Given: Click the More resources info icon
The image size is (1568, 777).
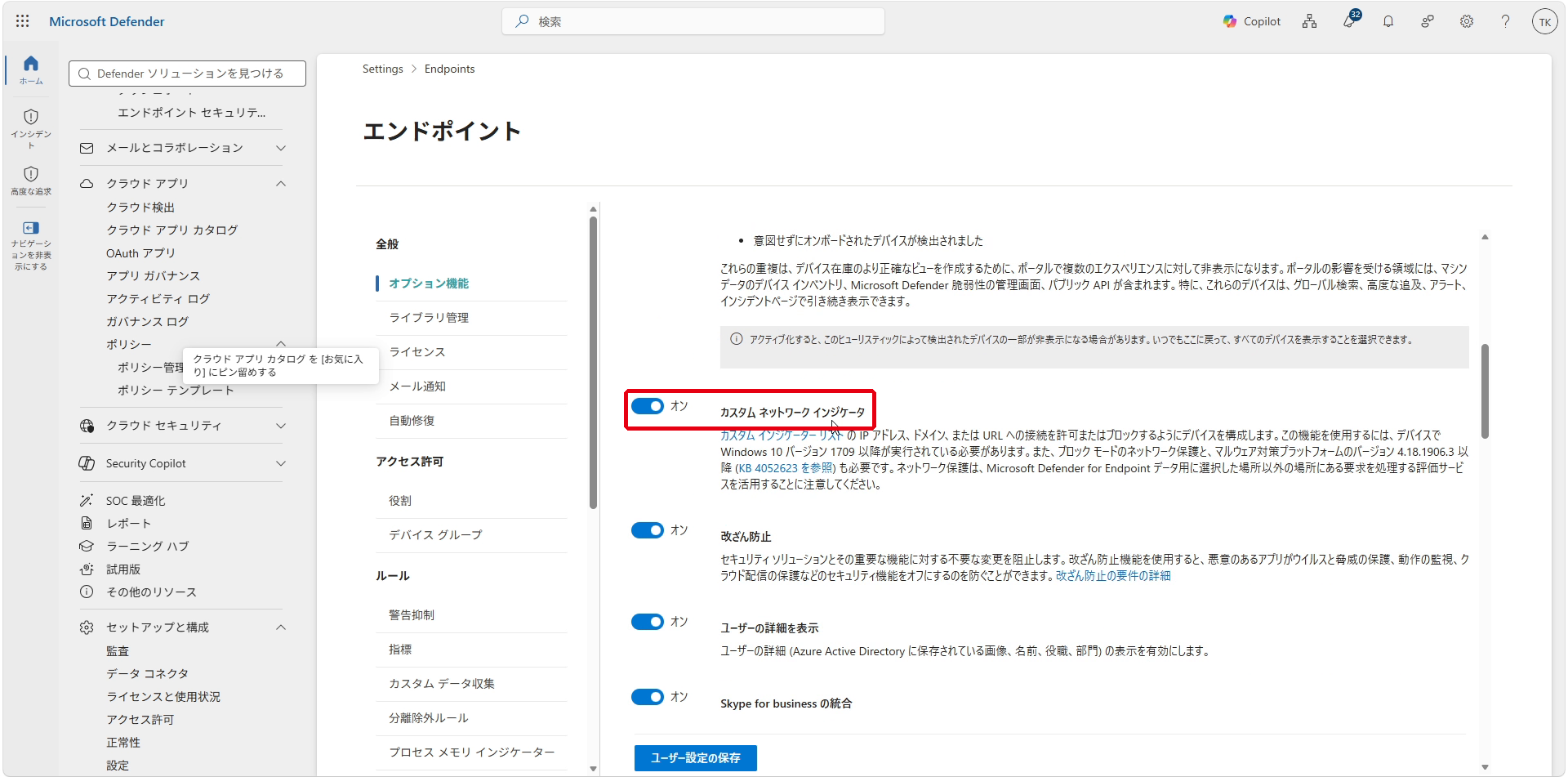Looking at the screenshot, I should (87, 592).
